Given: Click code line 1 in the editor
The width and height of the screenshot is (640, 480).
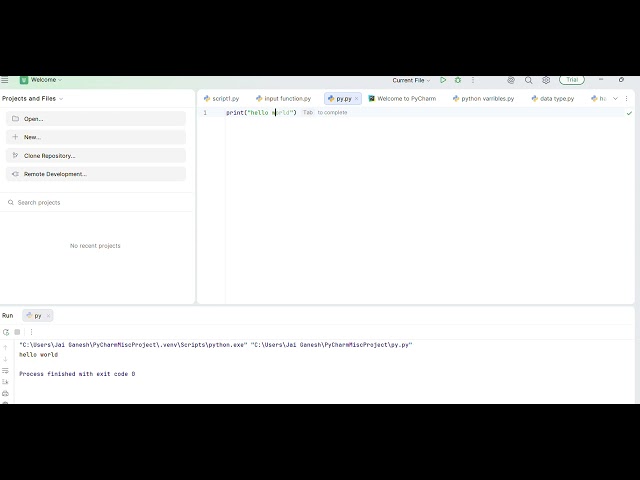Looking at the screenshot, I should (261, 113).
